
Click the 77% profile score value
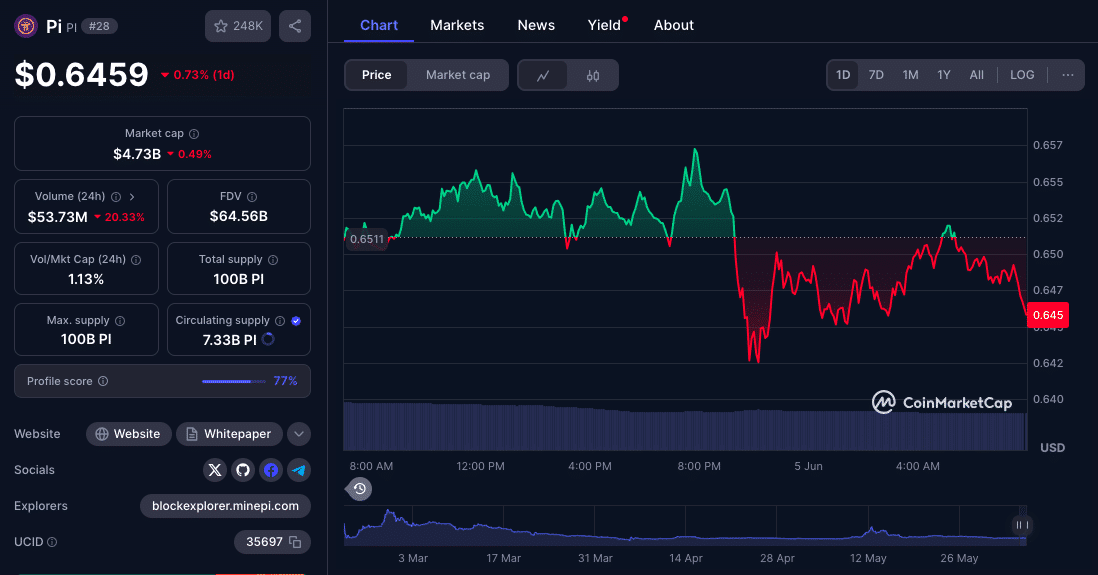pyautogui.click(x=286, y=381)
